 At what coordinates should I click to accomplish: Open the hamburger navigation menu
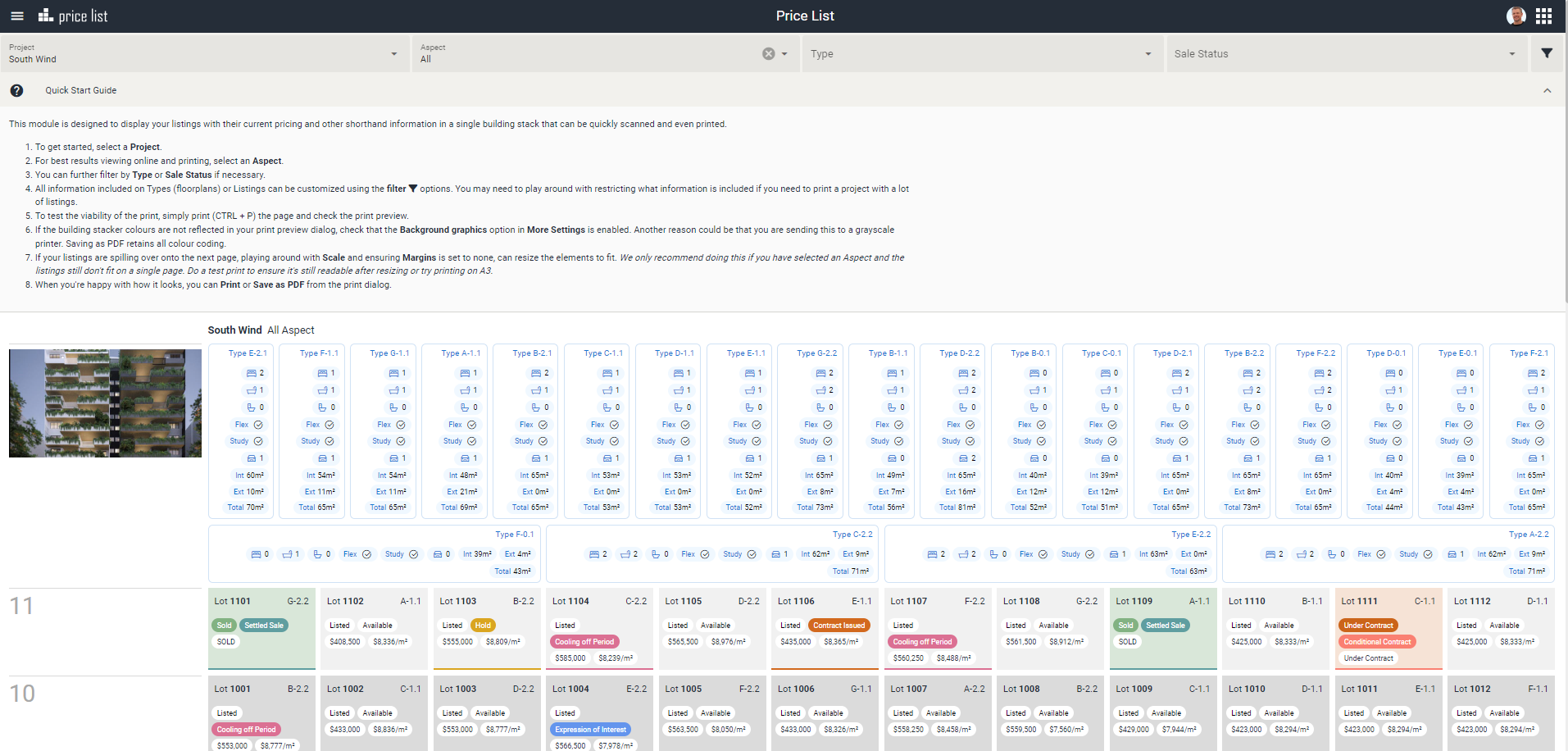coord(16,16)
